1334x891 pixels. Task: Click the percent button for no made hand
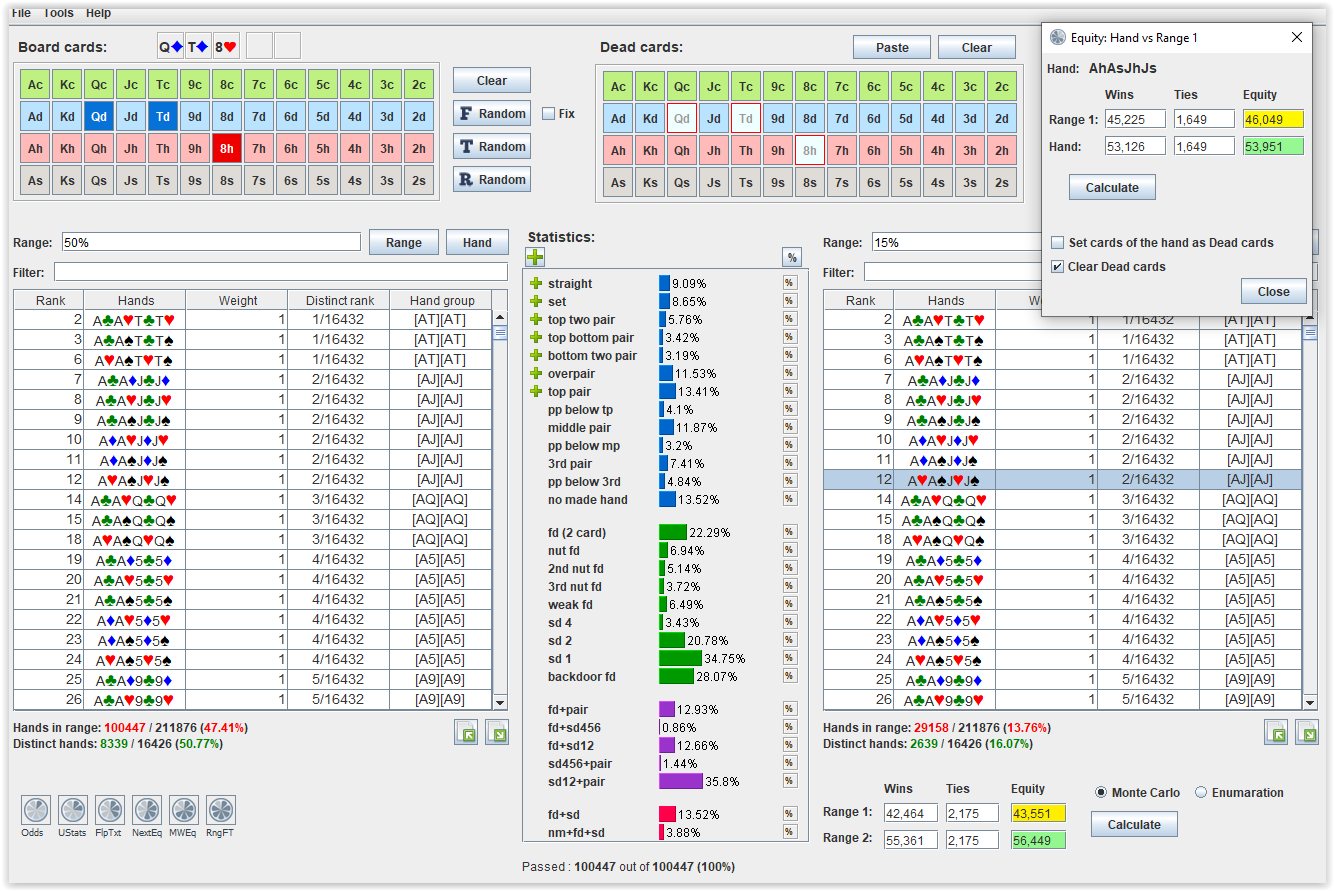[790, 500]
